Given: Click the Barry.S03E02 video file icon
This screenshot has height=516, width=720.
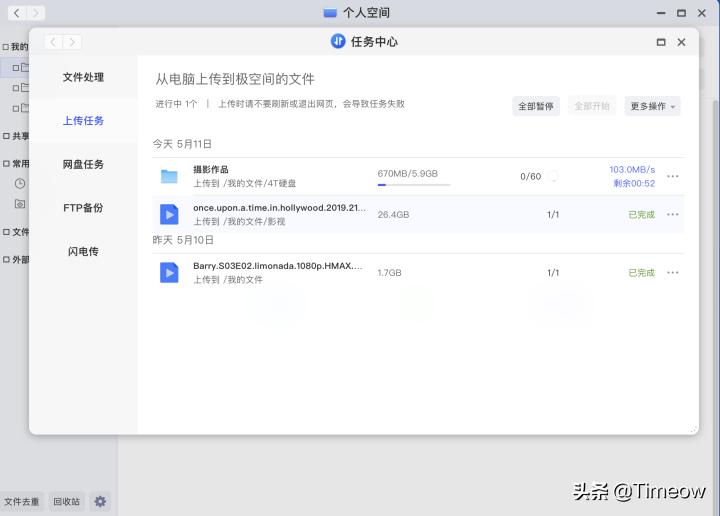Looking at the screenshot, I should click(169, 273).
